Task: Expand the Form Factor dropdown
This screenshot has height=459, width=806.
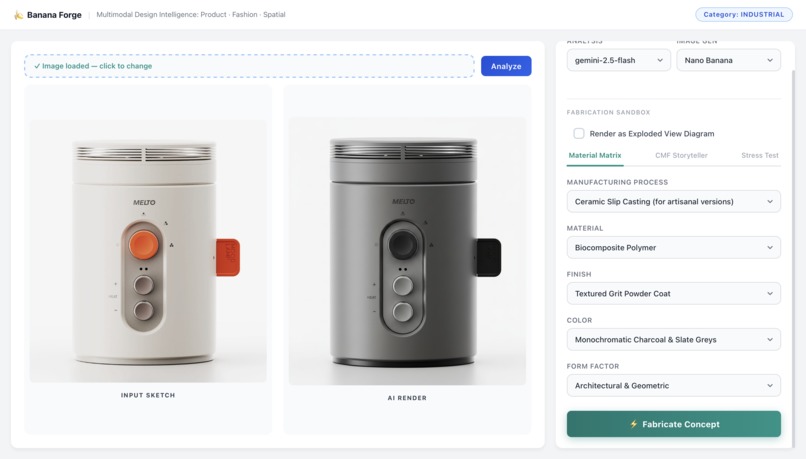Action: click(673, 385)
